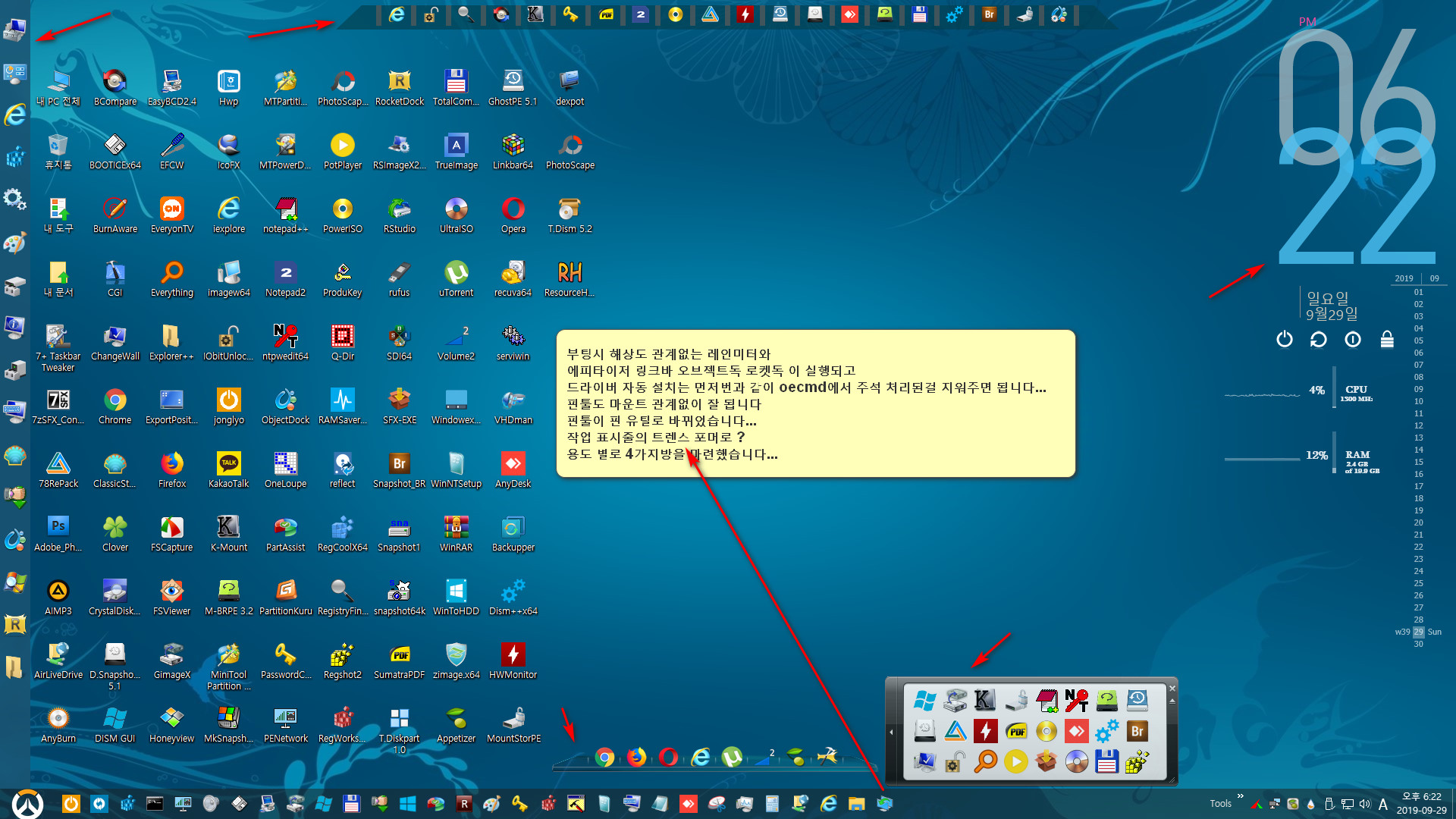Launch the PDF icon in top linkbar
This screenshot has height=819, width=1456.
tap(606, 14)
